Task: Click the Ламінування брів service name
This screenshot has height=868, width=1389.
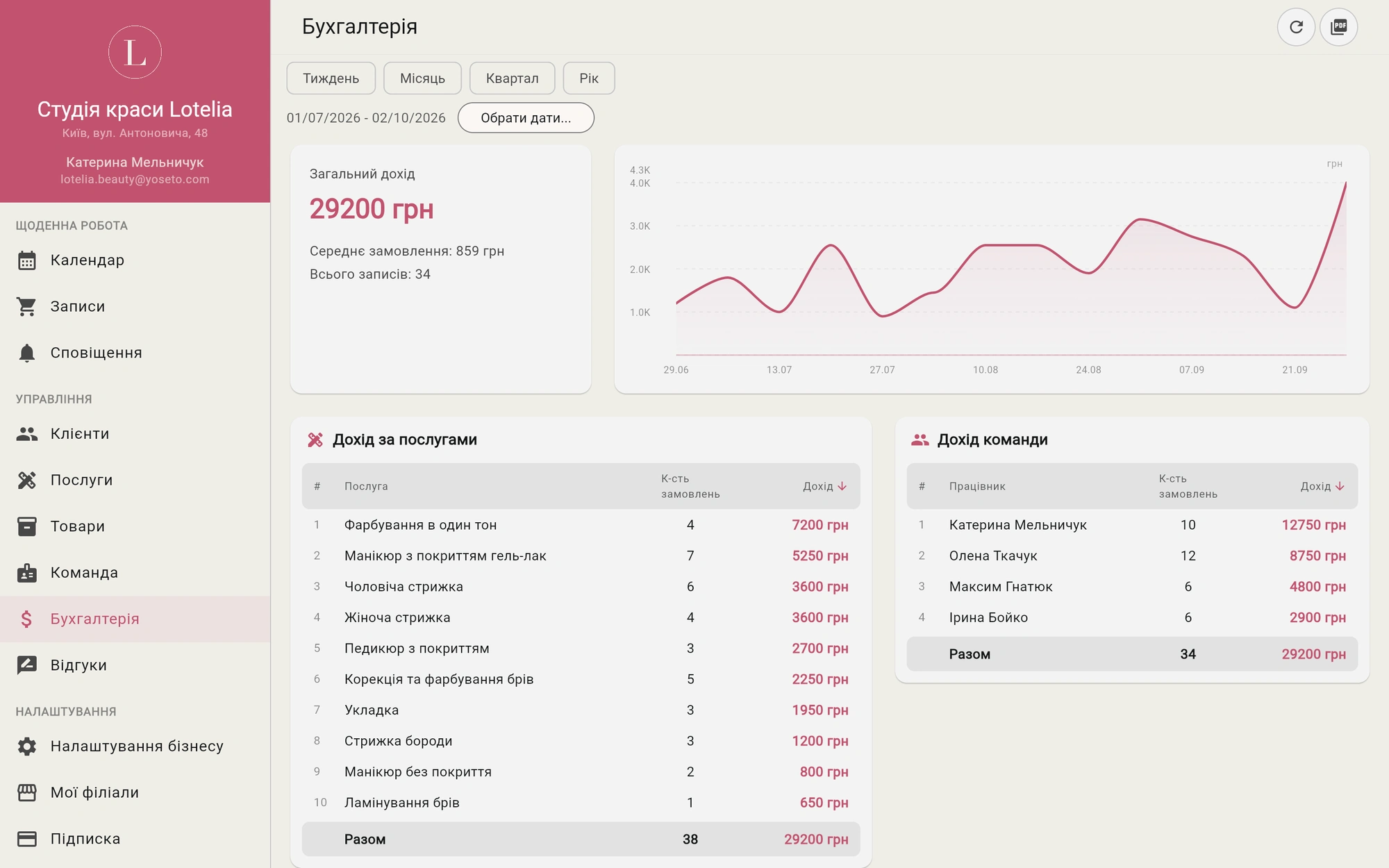Action: click(x=402, y=803)
